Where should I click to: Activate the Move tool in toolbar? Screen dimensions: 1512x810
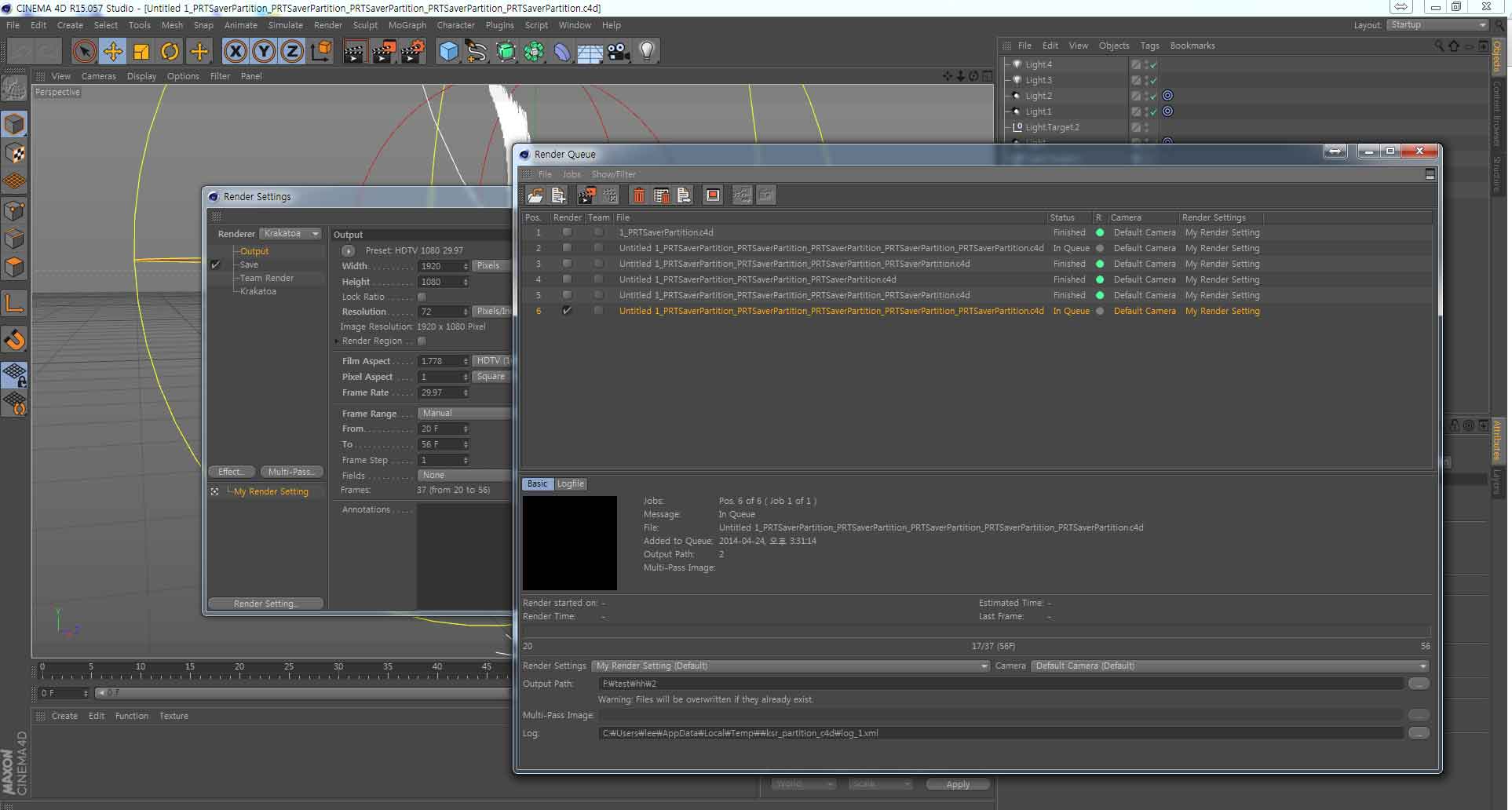pyautogui.click(x=113, y=52)
